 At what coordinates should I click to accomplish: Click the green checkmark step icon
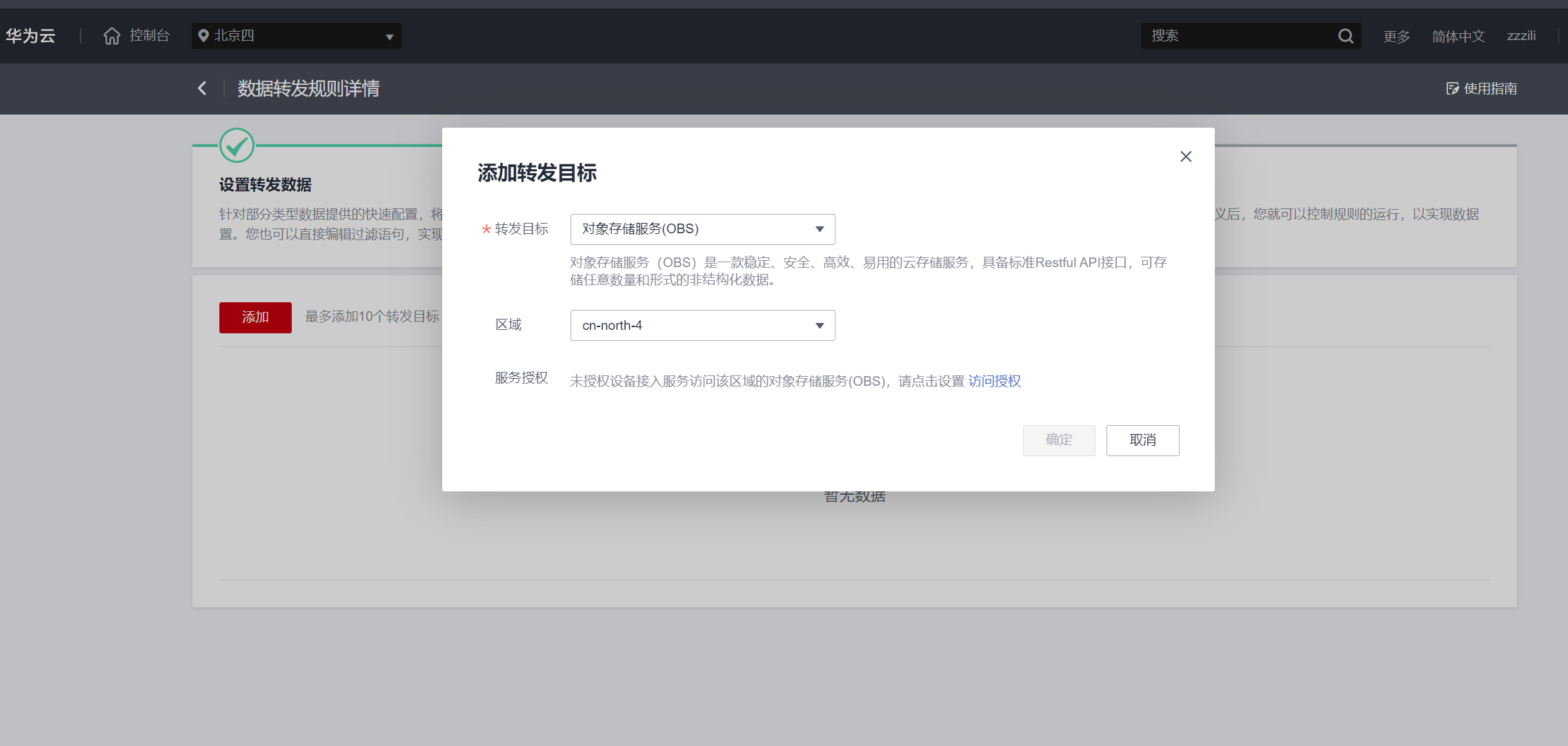coord(237,146)
